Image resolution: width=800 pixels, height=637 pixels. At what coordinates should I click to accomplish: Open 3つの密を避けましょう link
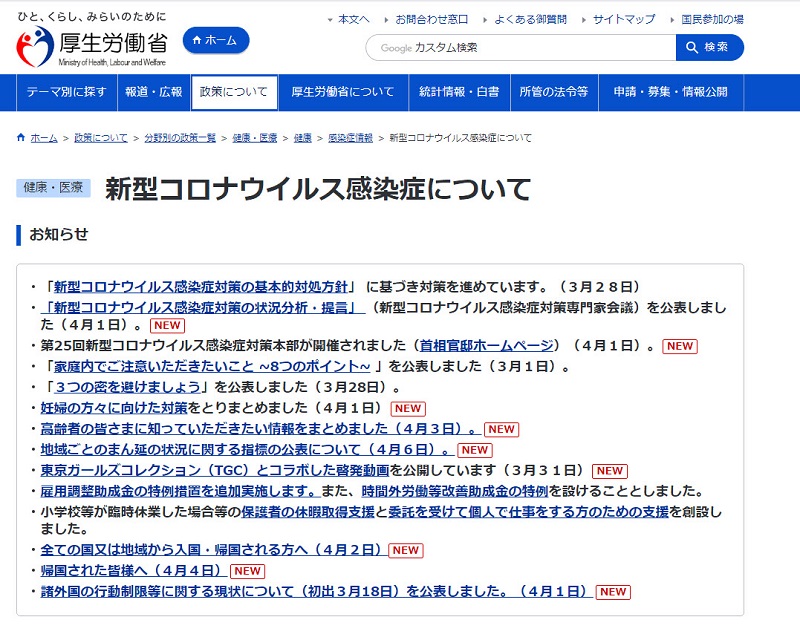[127, 387]
